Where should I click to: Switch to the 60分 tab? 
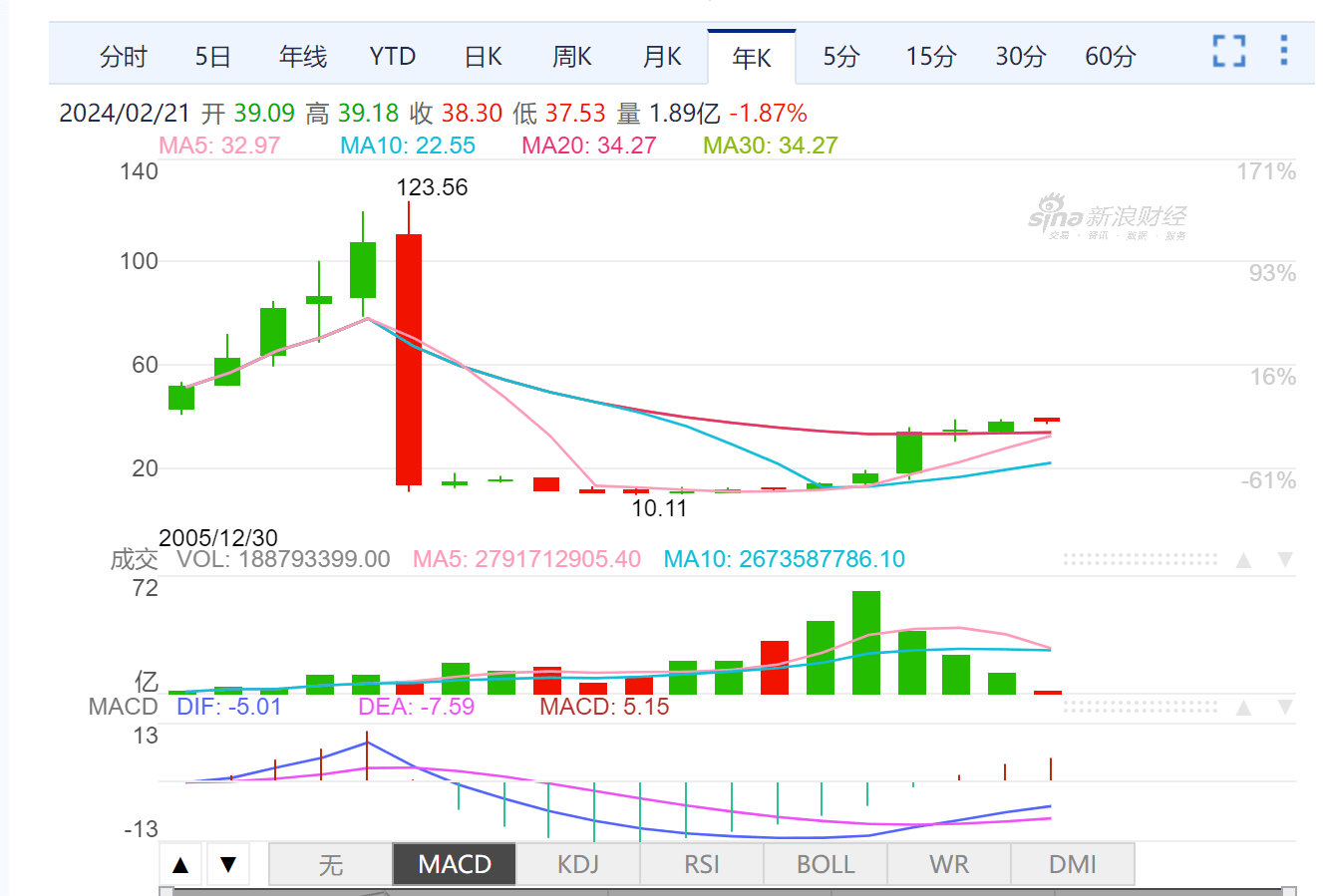pyautogui.click(x=1109, y=57)
